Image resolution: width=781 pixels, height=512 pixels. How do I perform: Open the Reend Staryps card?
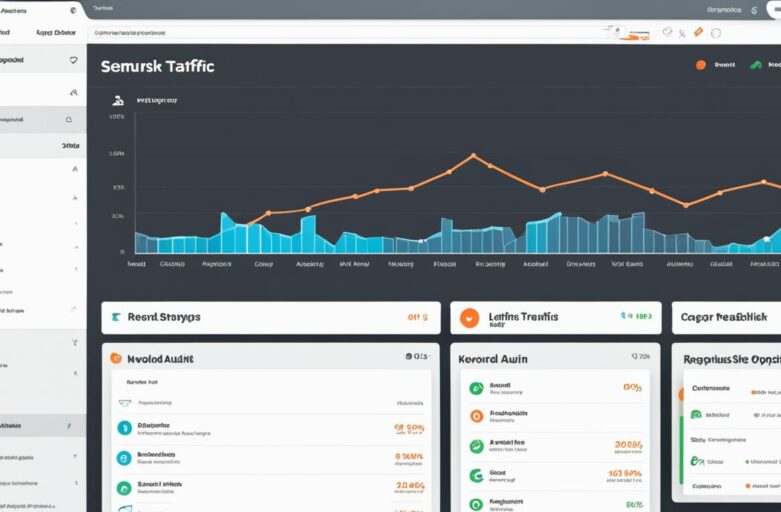coord(271,317)
